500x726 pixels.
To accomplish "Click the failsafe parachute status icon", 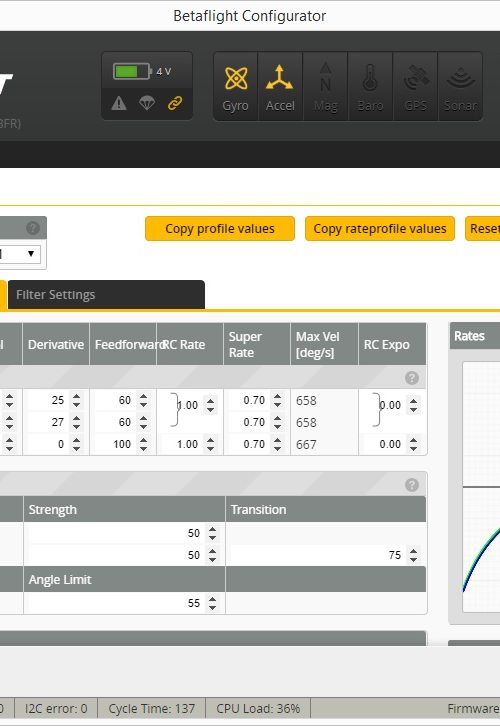I will coord(147,103).
